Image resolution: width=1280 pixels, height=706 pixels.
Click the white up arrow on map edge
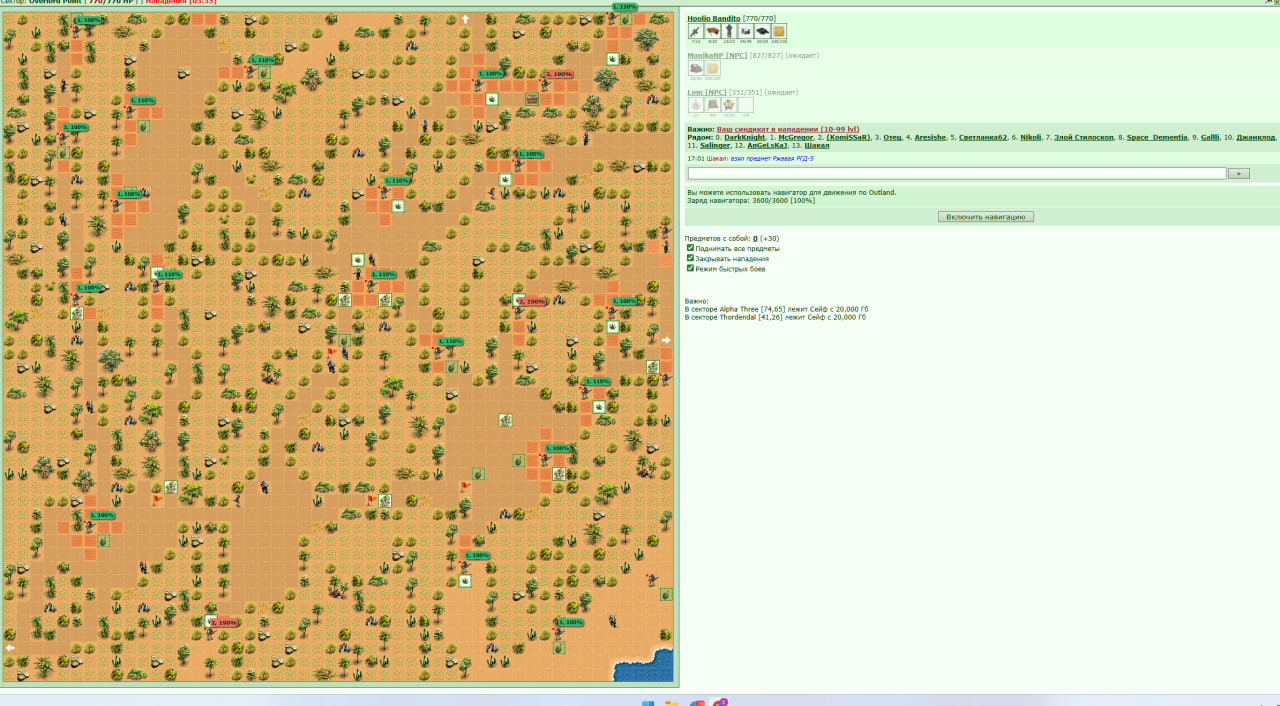coord(465,19)
